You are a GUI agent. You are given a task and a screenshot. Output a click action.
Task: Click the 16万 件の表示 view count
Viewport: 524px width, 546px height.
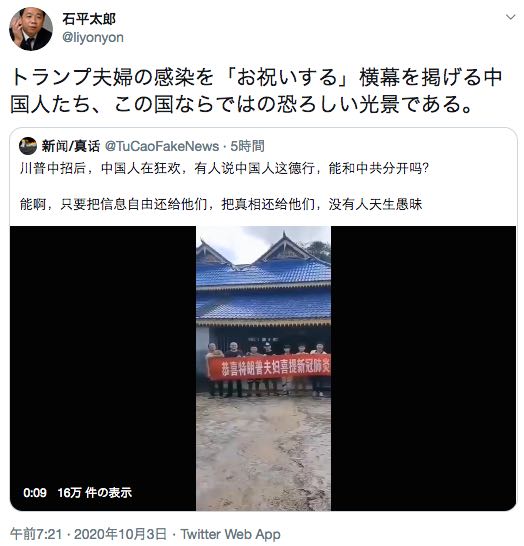(95, 493)
